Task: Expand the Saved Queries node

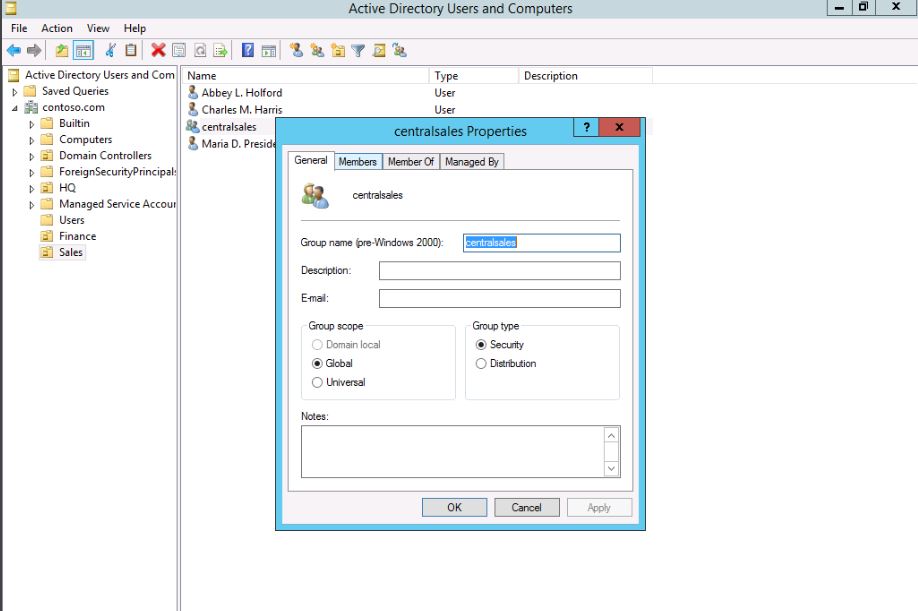Action: click(x=15, y=92)
